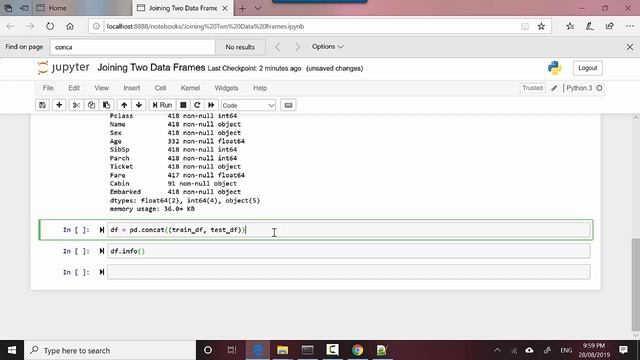Click the browser back arrow
The width and height of the screenshot is (640, 360).
pyautogui.click(x=10, y=27)
